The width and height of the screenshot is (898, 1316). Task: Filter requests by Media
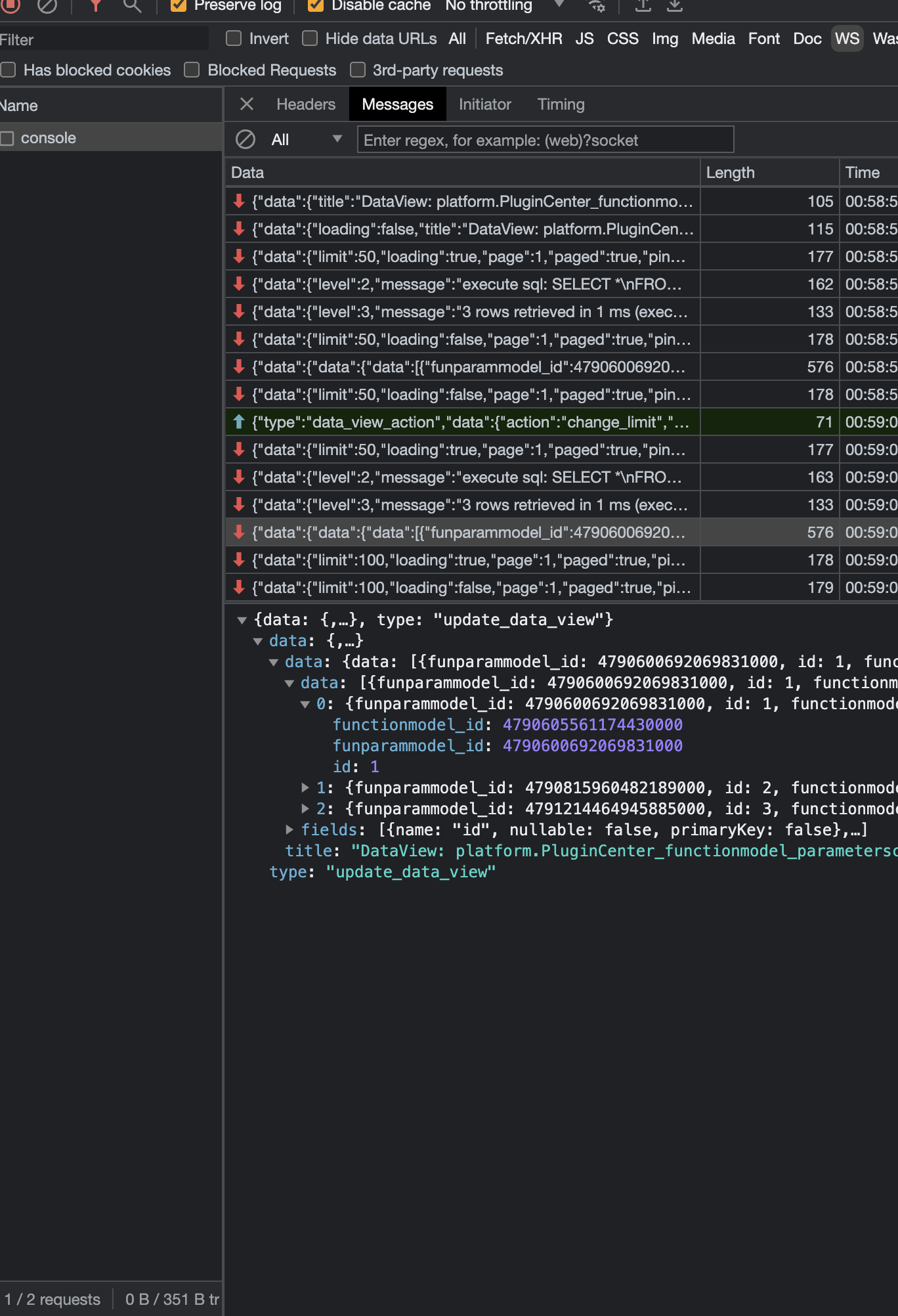point(714,39)
